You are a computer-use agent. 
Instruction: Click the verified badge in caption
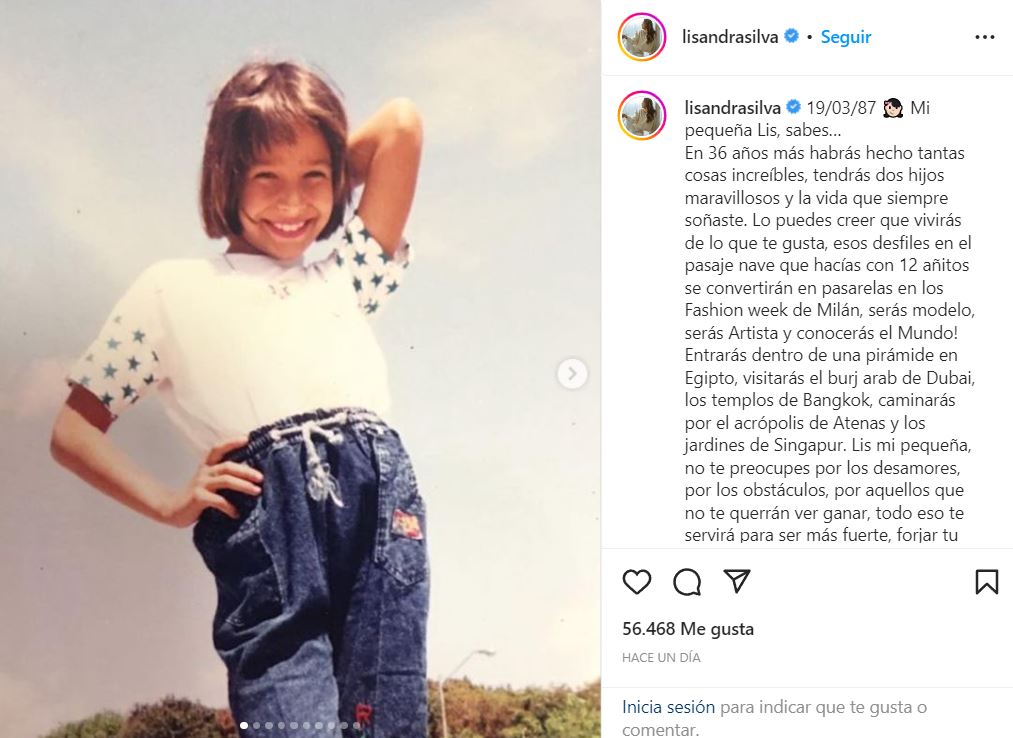click(x=793, y=107)
